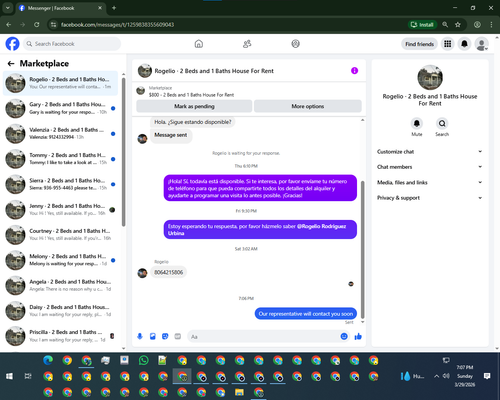Screen dimensions: 500x400
Task: Expand Privacy & support section
Action: coord(430,198)
